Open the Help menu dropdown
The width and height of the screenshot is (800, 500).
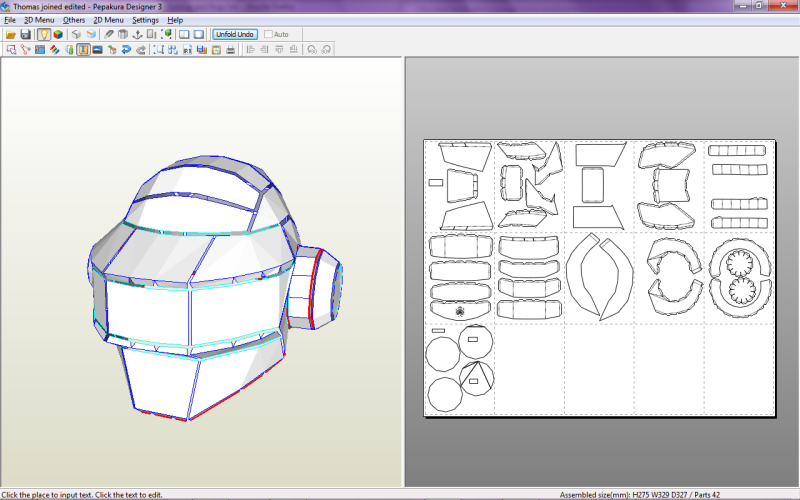click(x=175, y=20)
